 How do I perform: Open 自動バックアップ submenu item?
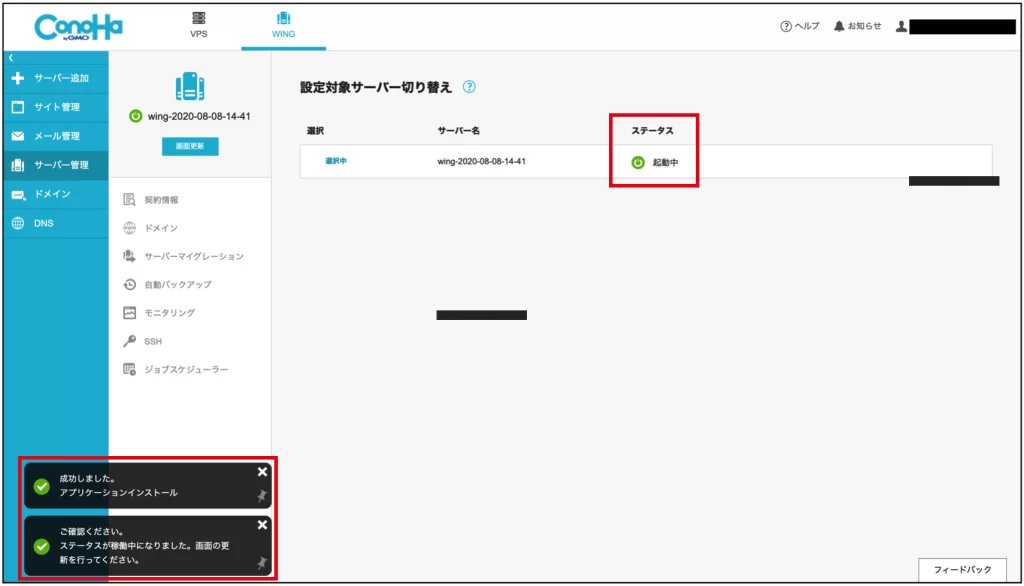[177, 285]
